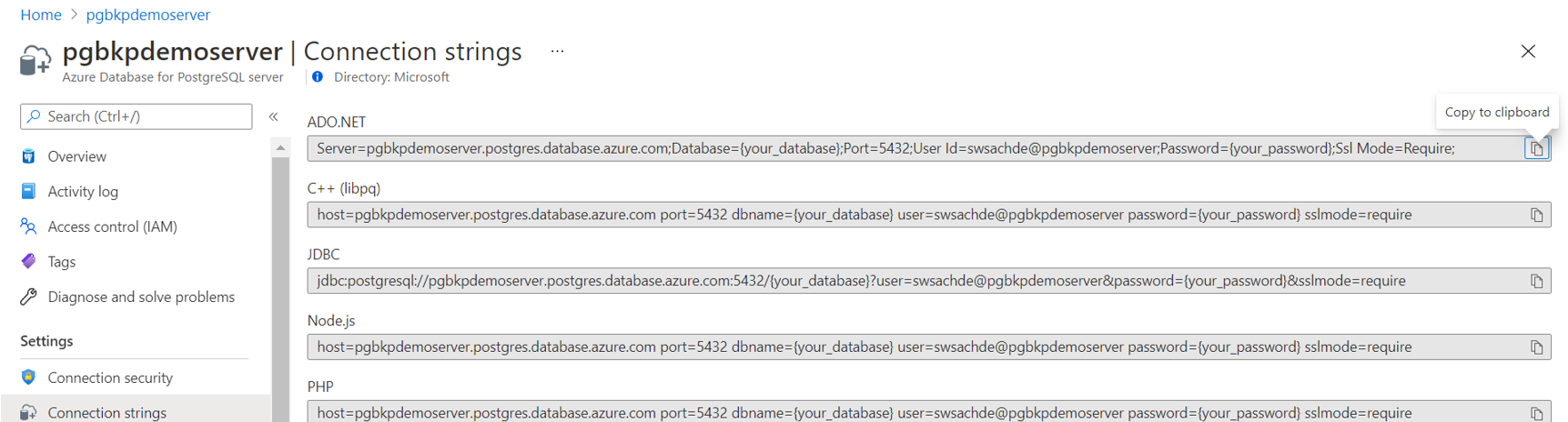
Task: Copy the JDBC connection string
Action: [1536, 281]
